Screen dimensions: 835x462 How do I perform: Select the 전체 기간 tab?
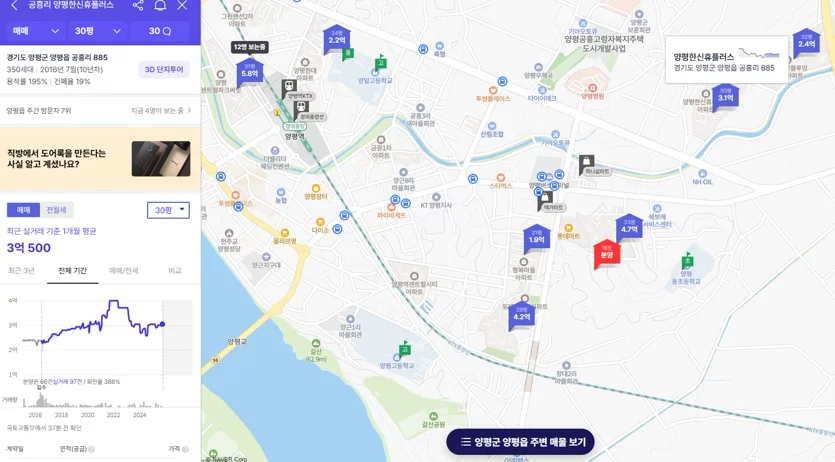coord(72,271)
